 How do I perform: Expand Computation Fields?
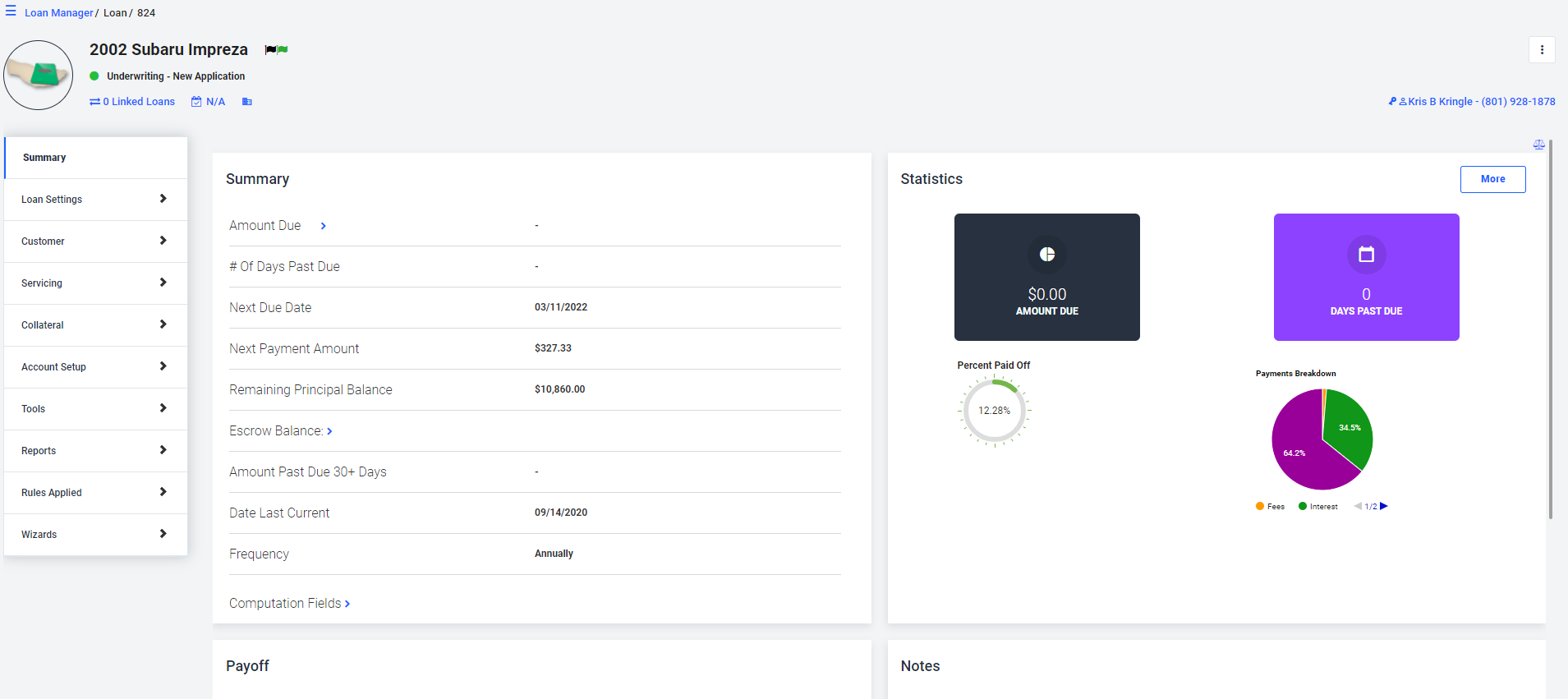pos(347,604)
